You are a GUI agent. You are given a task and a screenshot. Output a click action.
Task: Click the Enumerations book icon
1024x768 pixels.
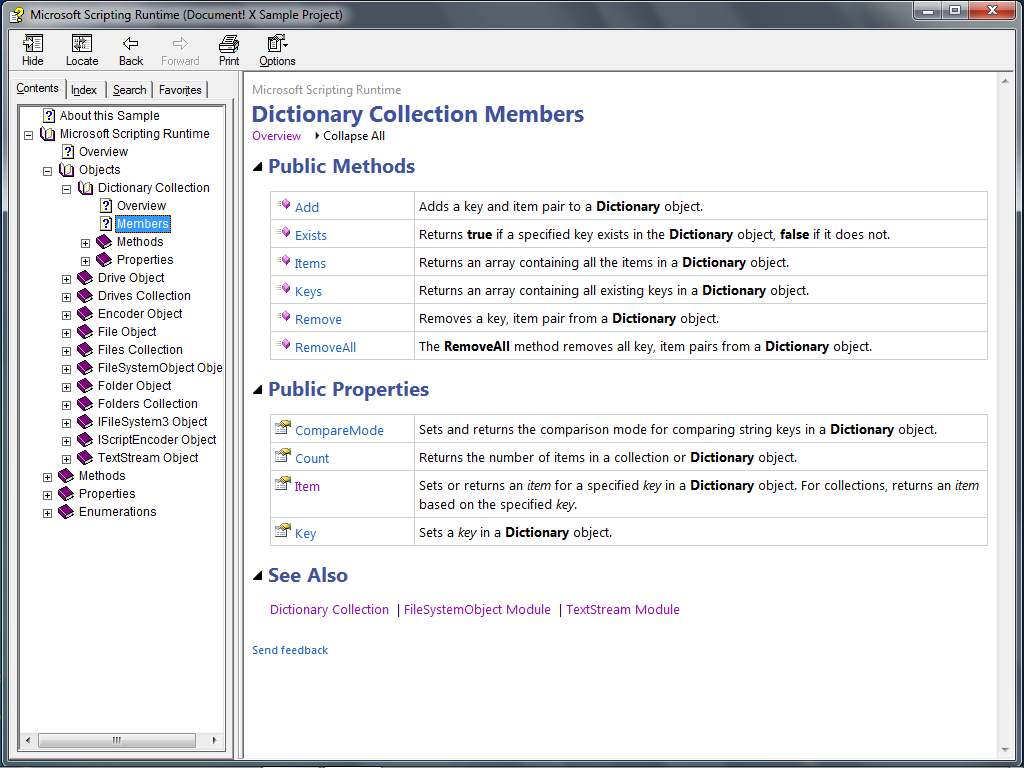(x=66, y=512)
